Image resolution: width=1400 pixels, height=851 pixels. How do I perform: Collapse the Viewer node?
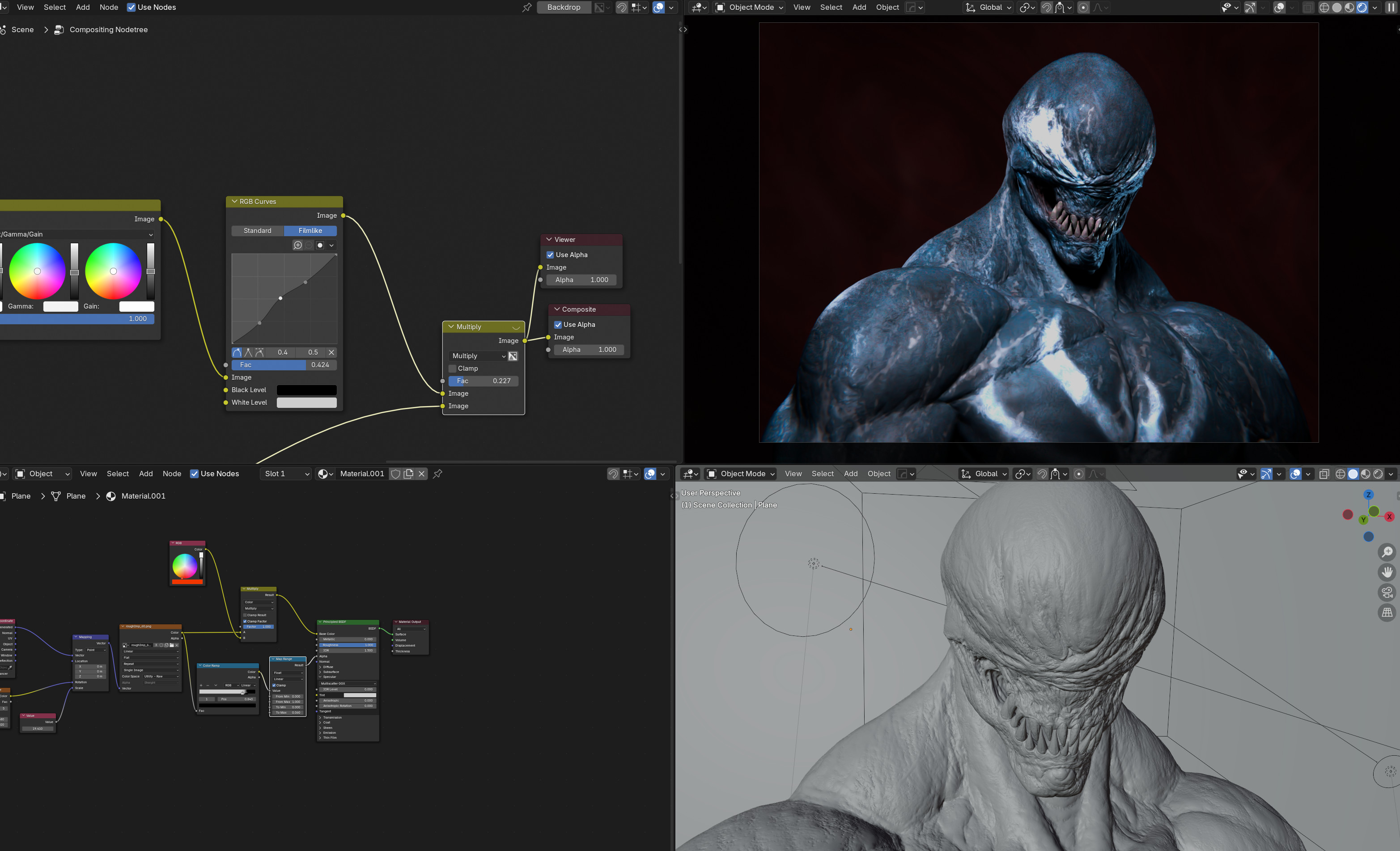point(549,239)
